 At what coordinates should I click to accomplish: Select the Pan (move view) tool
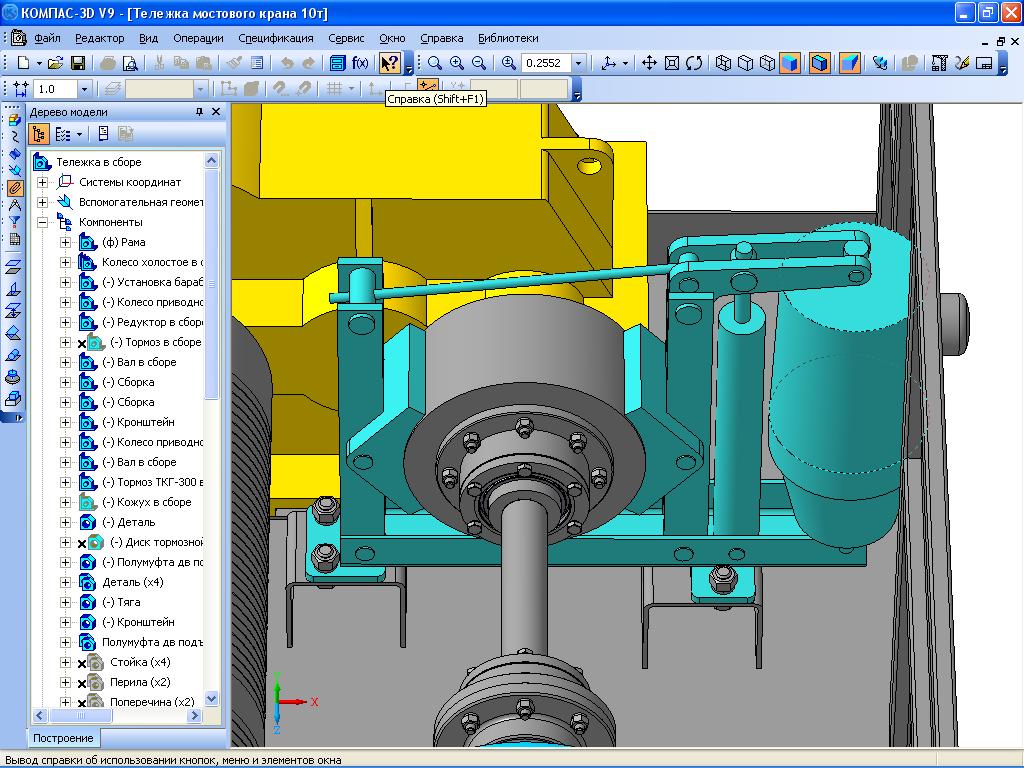click(649, 63)
